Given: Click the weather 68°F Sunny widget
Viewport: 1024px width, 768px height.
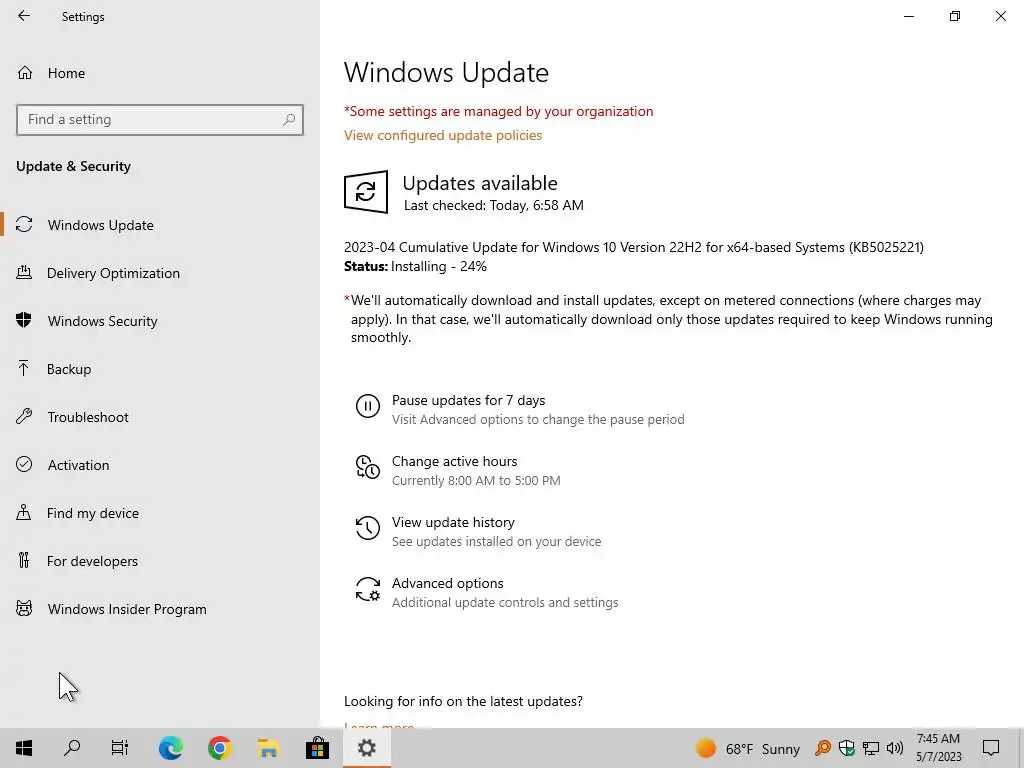Looking at the screenshot, I should point(747,748).
